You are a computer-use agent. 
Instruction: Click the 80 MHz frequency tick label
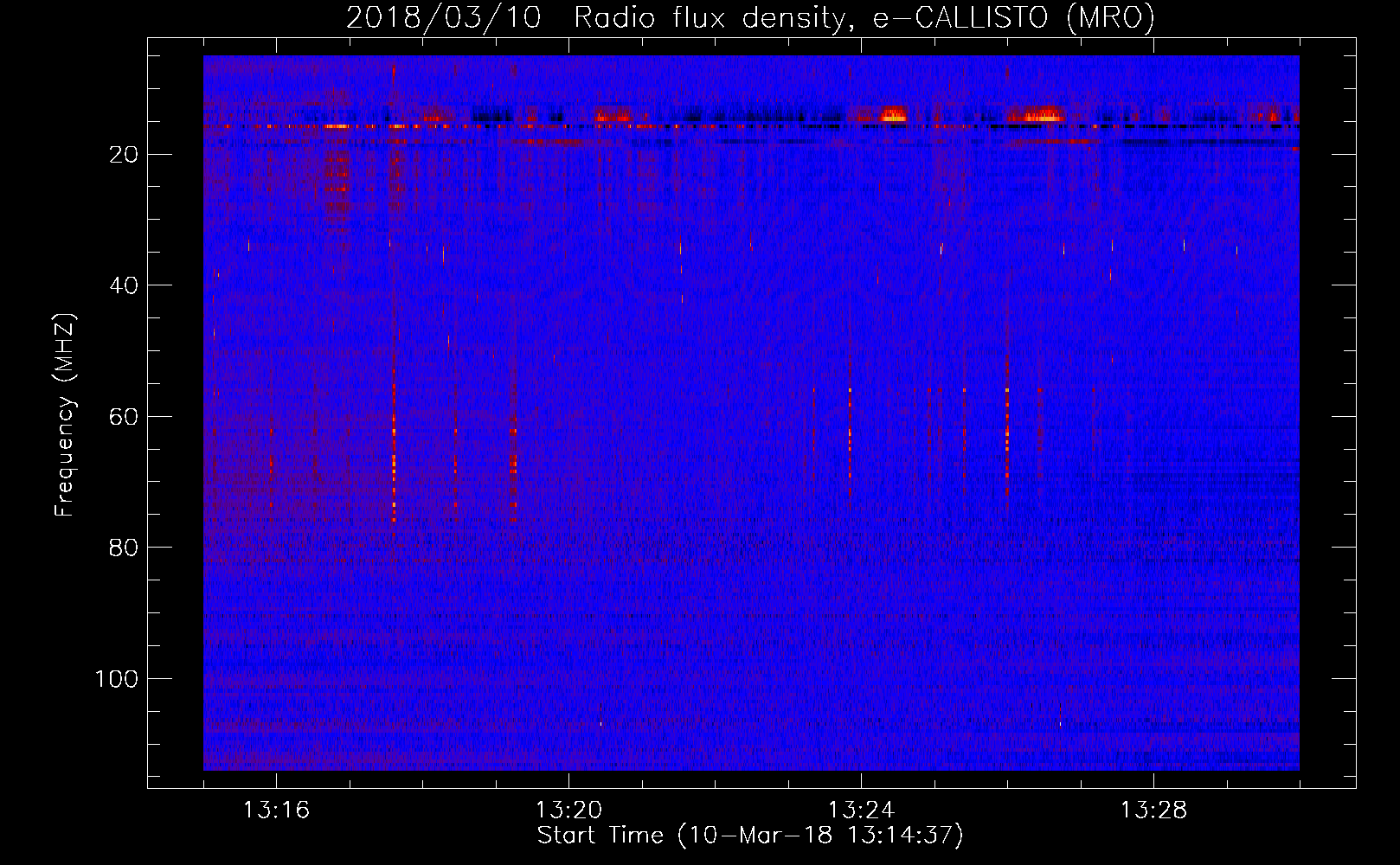point(124,548)
